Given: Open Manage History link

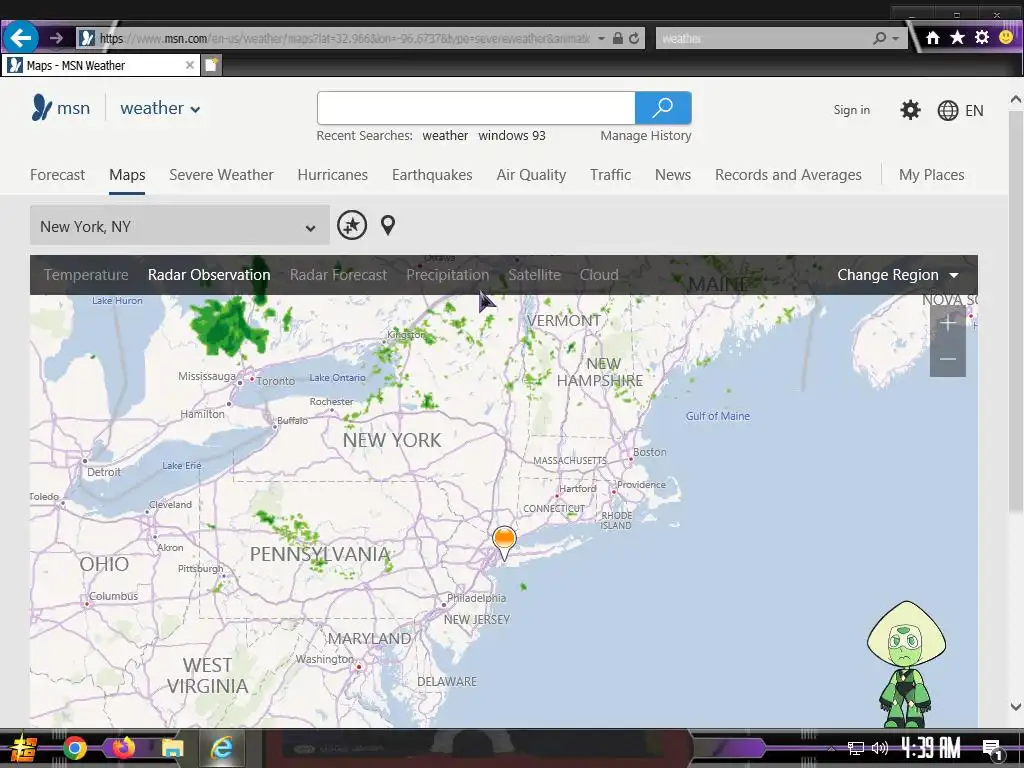Looking at the screenshot, I should [645, 136].
